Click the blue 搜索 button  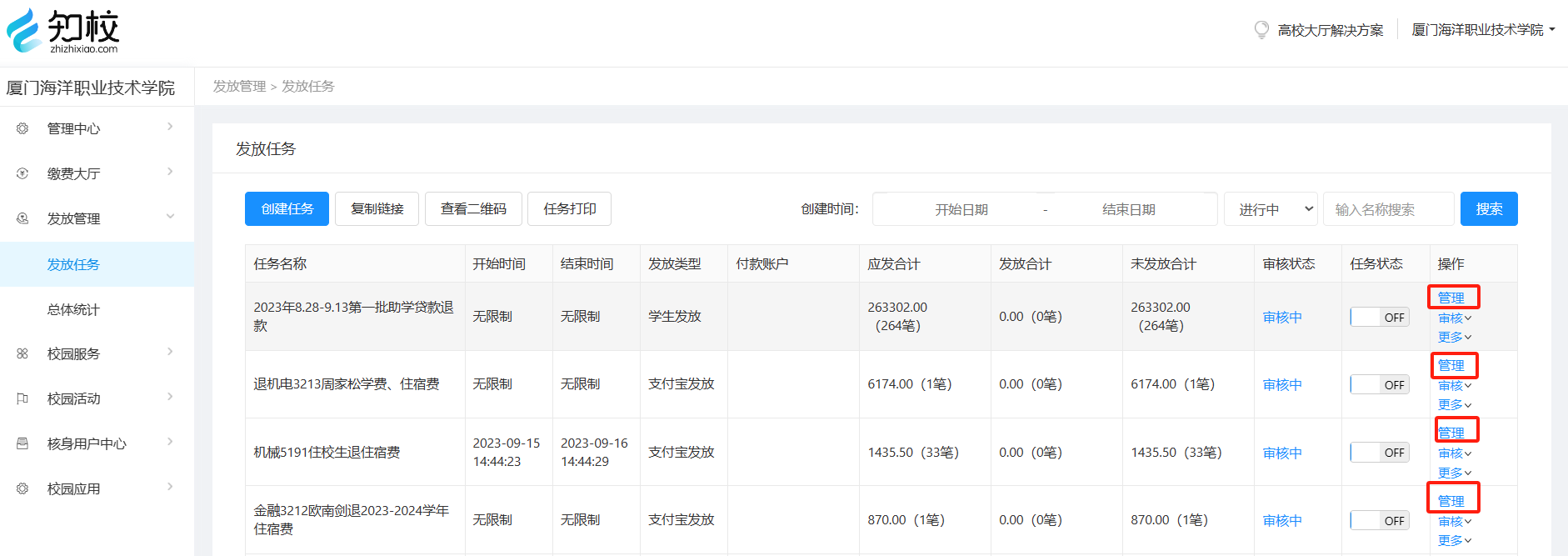tap(1489, 209)
